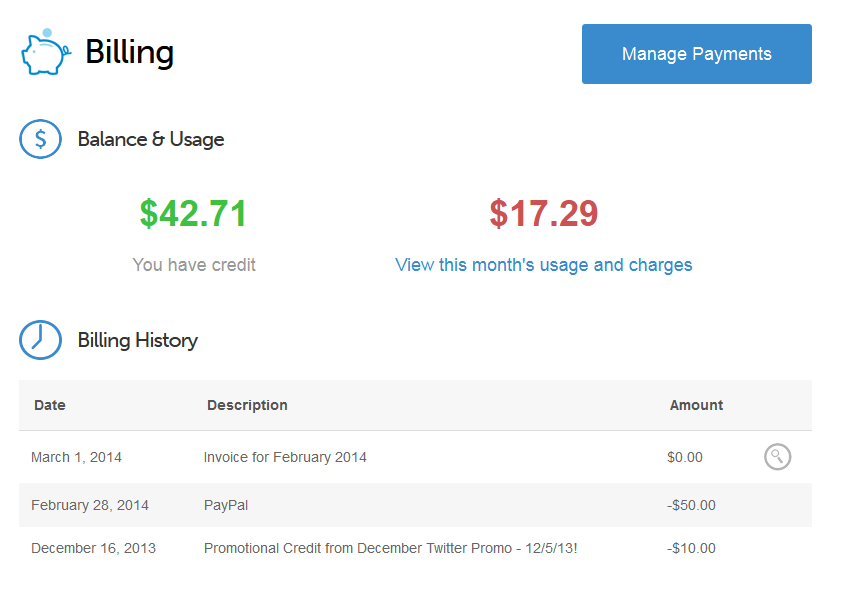Select the Promotional Credit Twitter Promo description
851x595 pixels.
pos(390,548)
